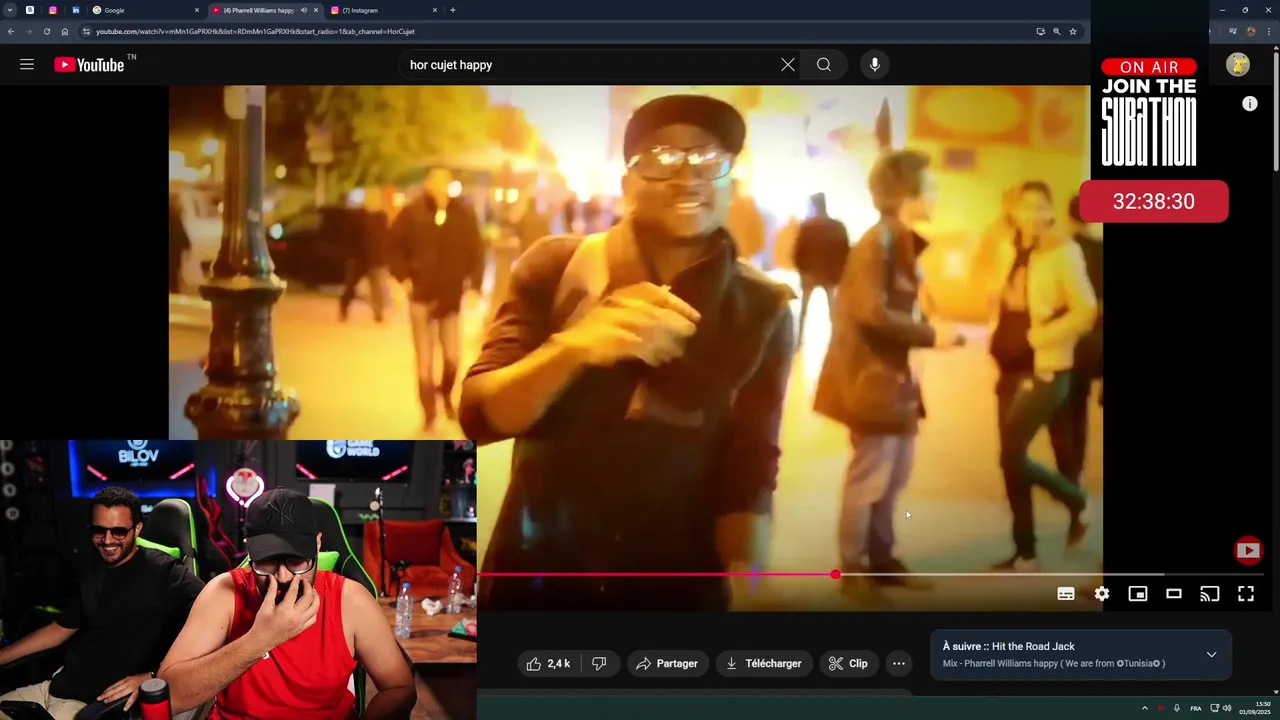This screenshot has height=720, width=1280.
Task: Seek using the red progress bar handle
Action: (x=835, y=575)
